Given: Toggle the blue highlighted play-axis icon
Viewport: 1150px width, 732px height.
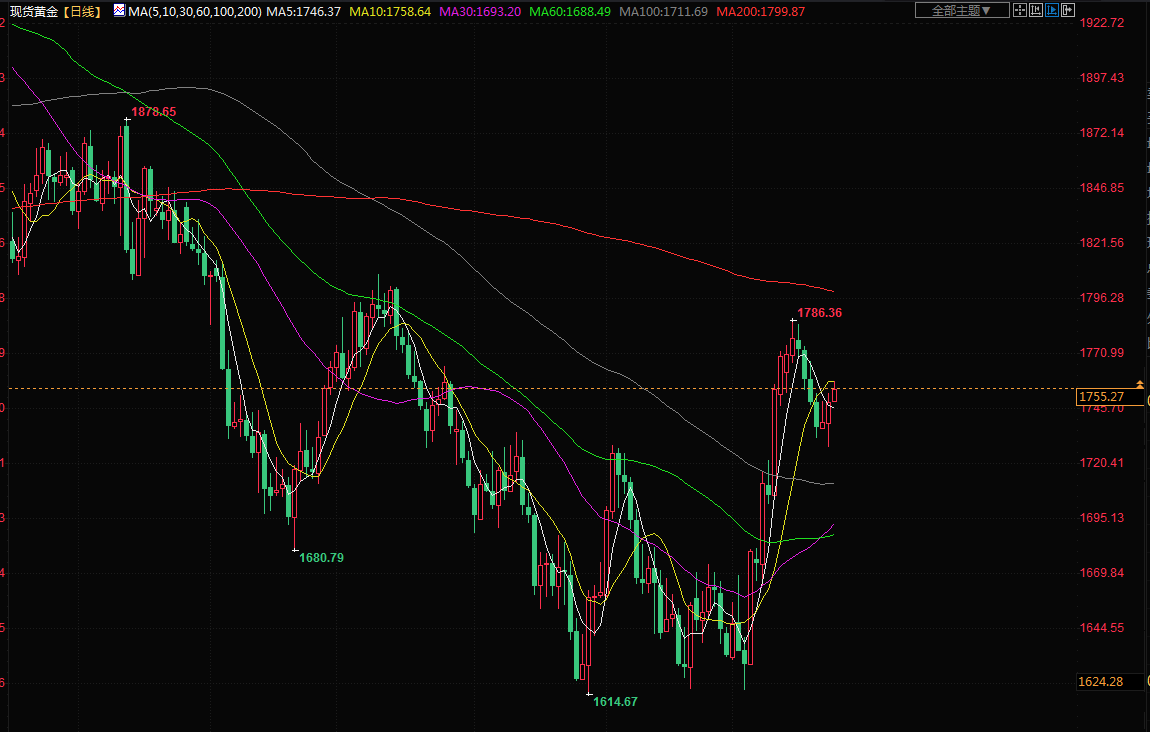Looking at the screenshot, I should click(1053, 11).
